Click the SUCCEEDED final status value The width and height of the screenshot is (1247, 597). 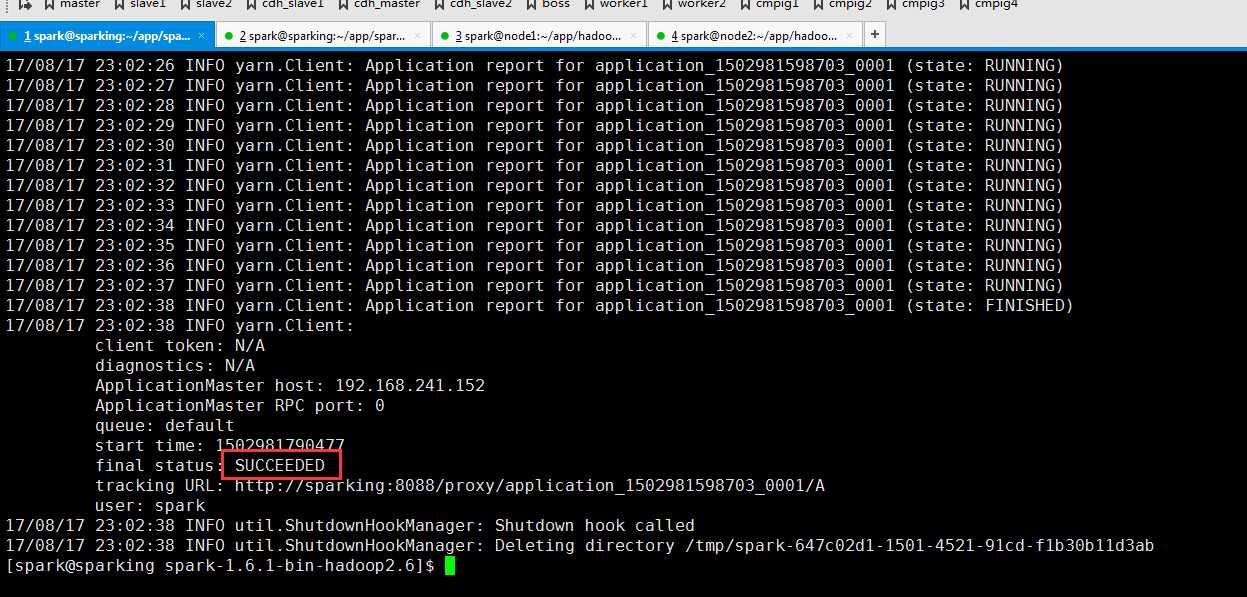280,466
